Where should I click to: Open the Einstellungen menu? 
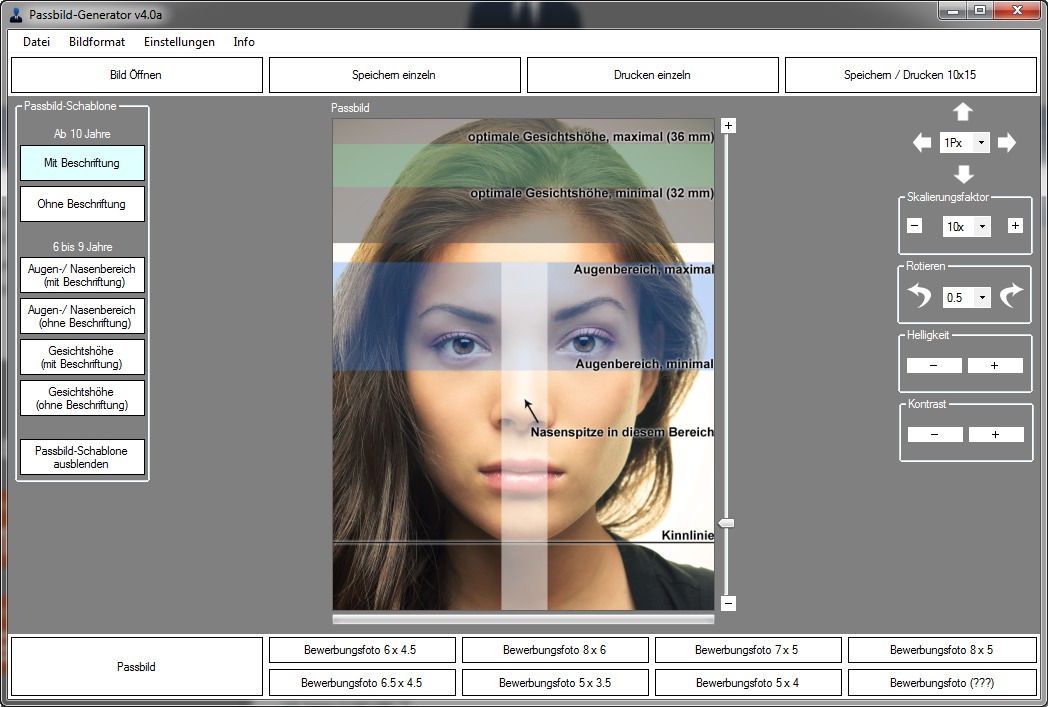[179, 42]
